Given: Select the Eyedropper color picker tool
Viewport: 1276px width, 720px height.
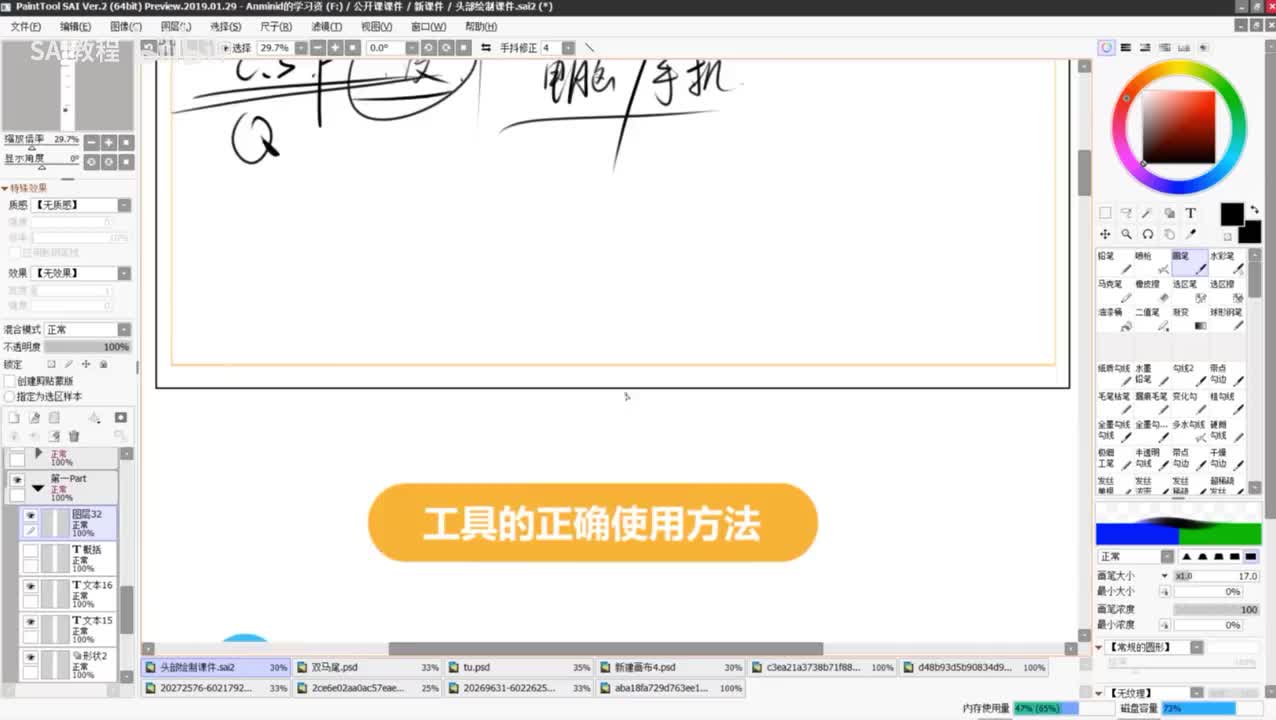Looking at the screenshot, I should 1190,234.
